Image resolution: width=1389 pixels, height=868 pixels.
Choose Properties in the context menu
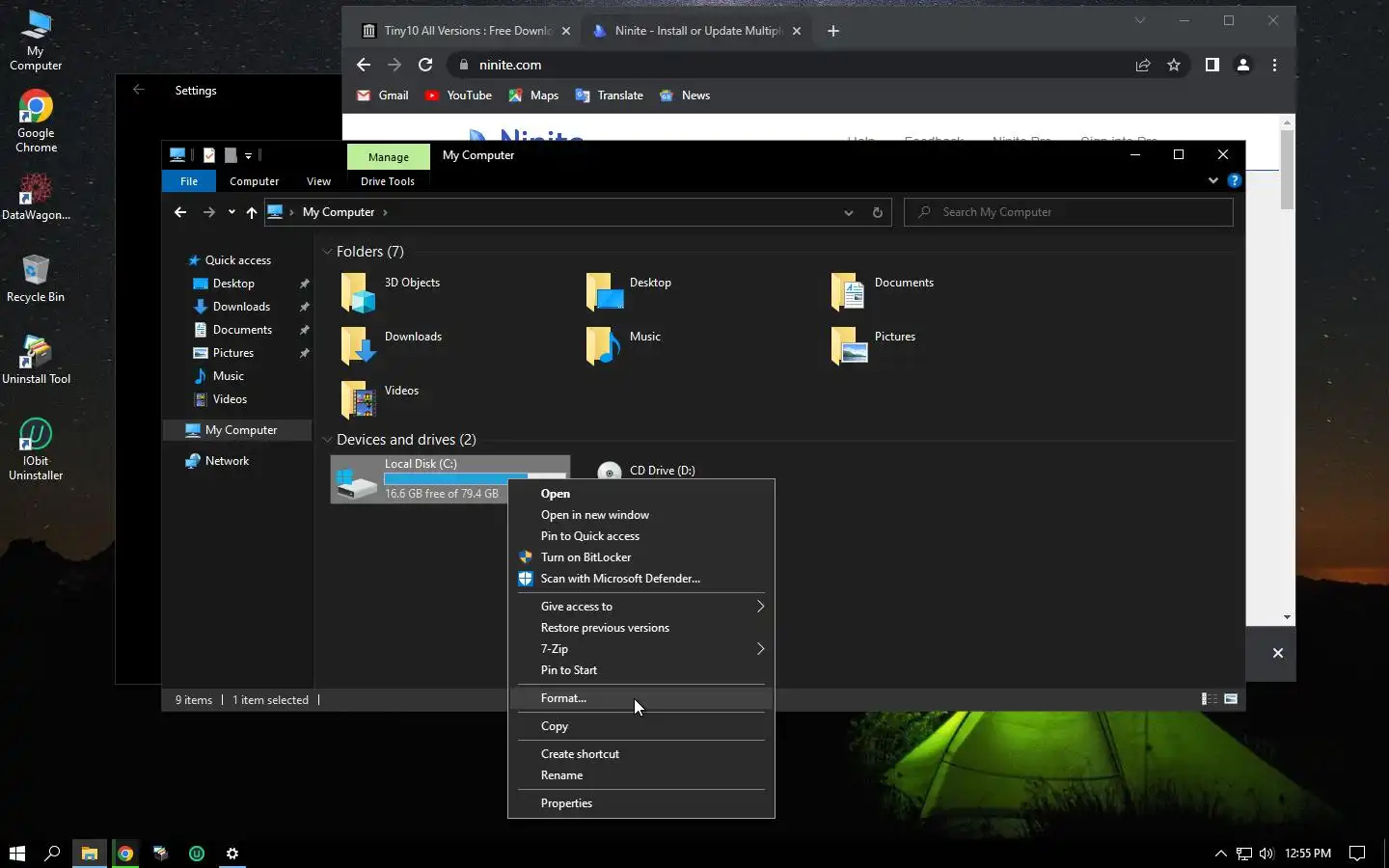click(640, 803)
